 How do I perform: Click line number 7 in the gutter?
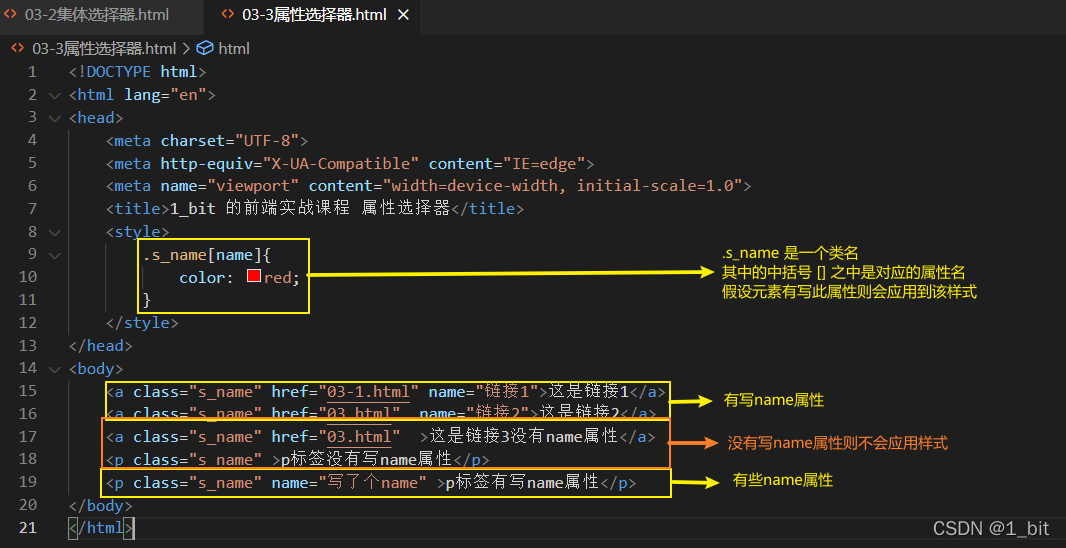tap(32, 209)
